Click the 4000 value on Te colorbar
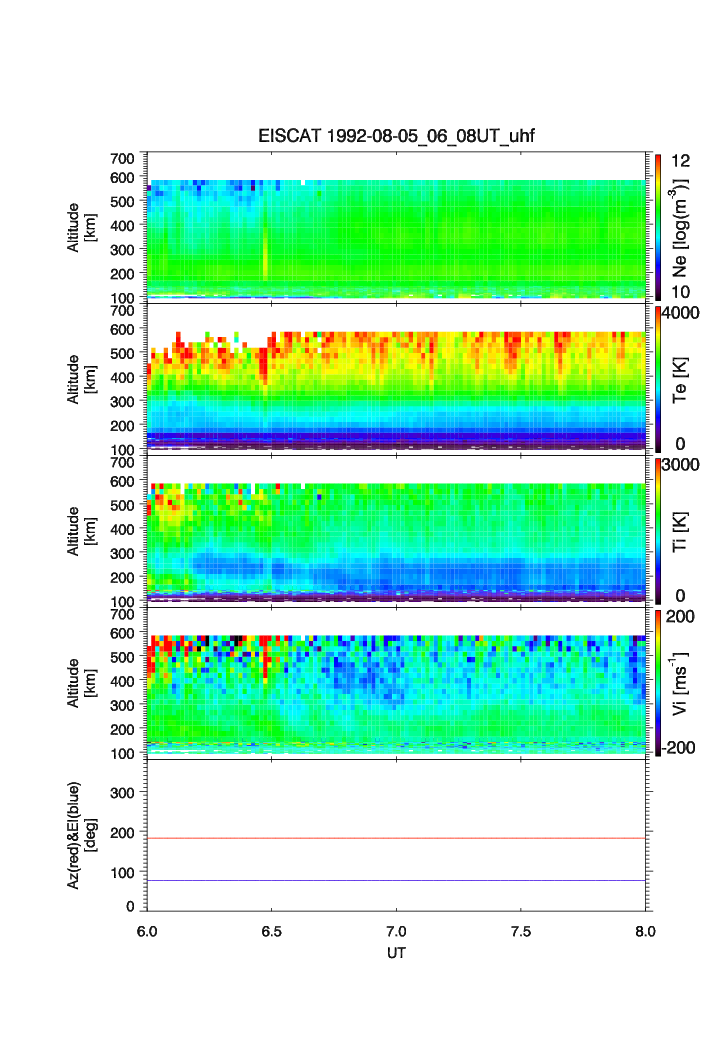 click(x=681, y=313)
